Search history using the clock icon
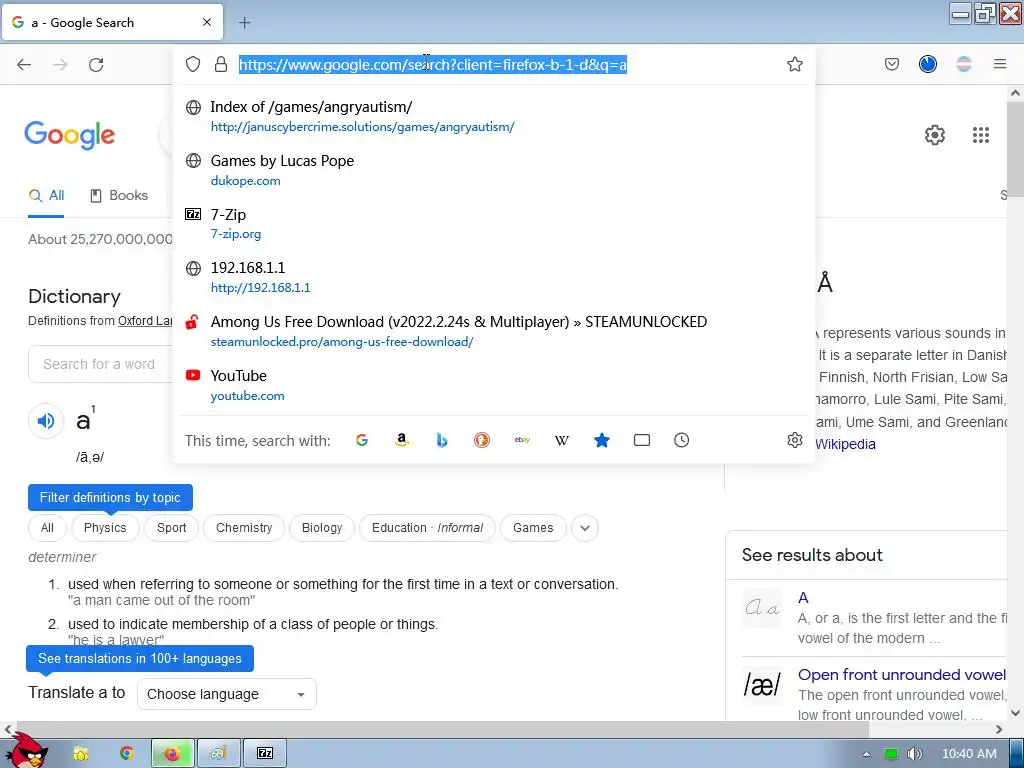 (x=682, y=440)
